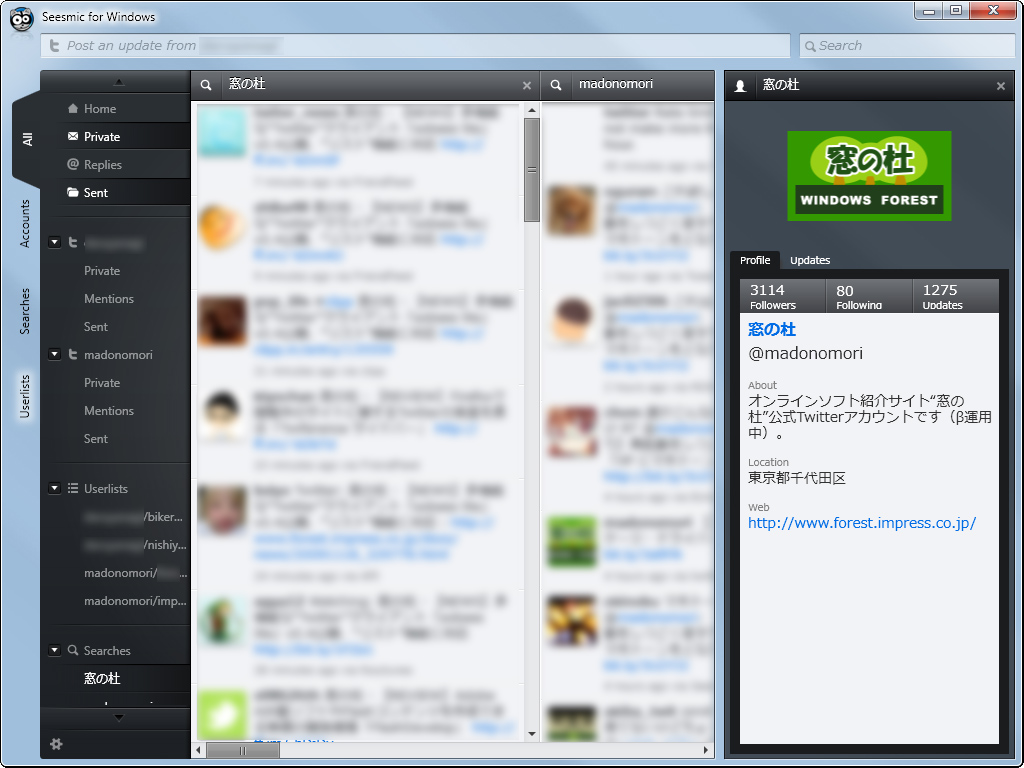Click the Userlists list icon
This screenshot has width=1024, height=768.
pos(73,488)
